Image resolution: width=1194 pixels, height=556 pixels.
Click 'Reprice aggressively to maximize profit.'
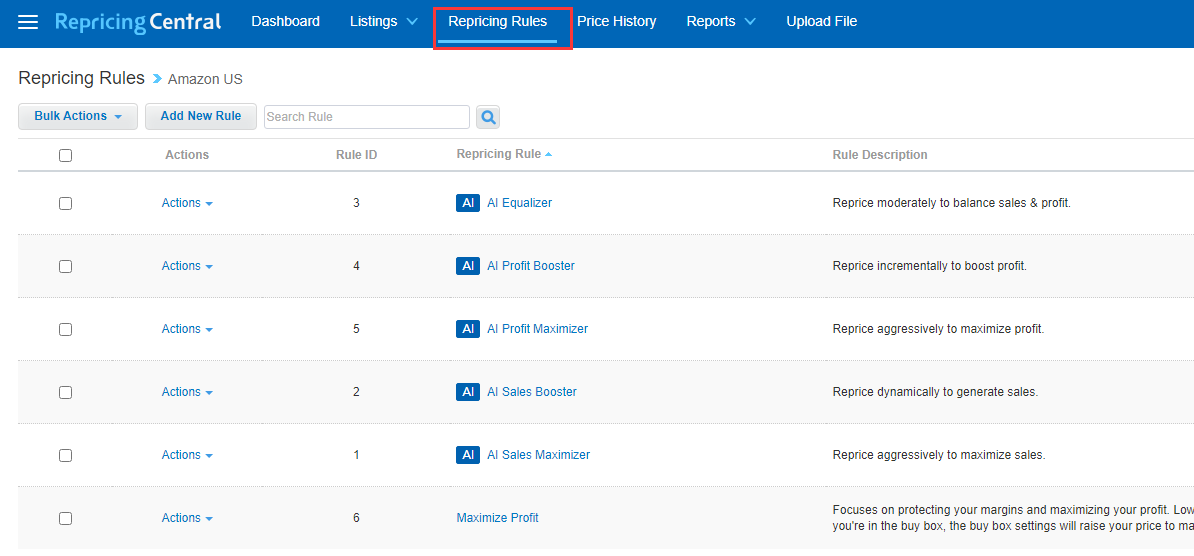click(x=938, y=329)
